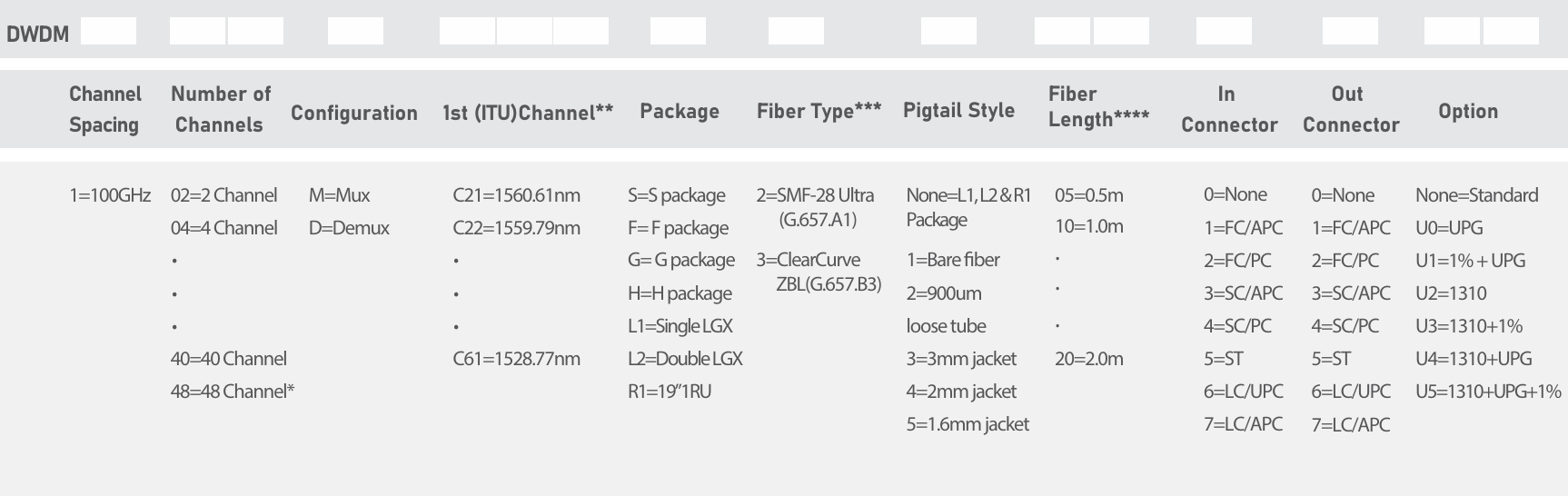This screenshot has height=496, width=1568.
Task: Pick the C61=1528.77nm channel entry
Action: (516, 359)
